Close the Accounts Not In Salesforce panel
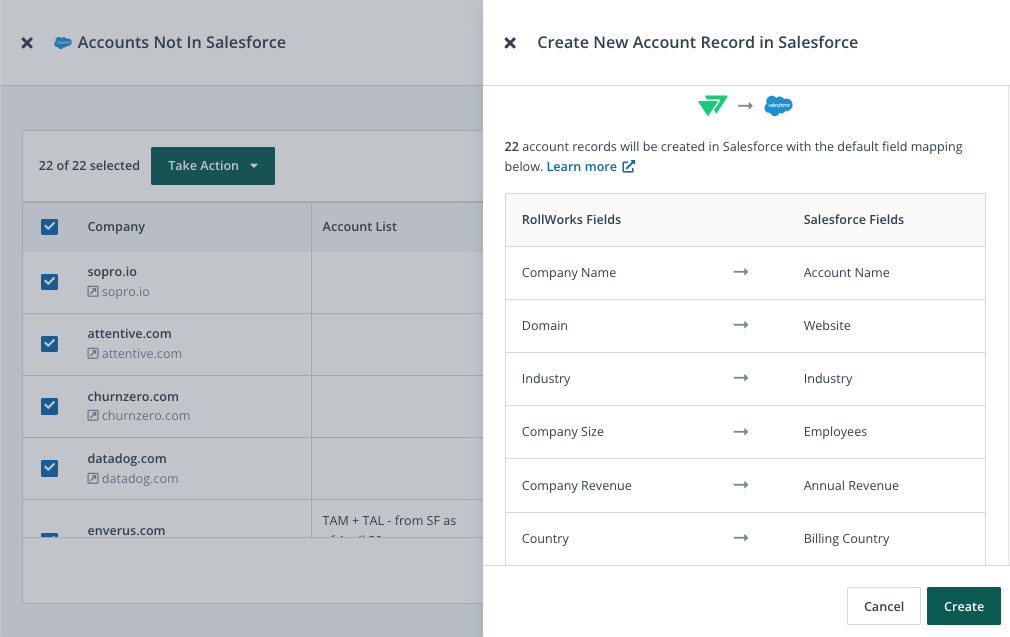The height and width of the screenshot is (637, 1010). [x=27, y=43]
